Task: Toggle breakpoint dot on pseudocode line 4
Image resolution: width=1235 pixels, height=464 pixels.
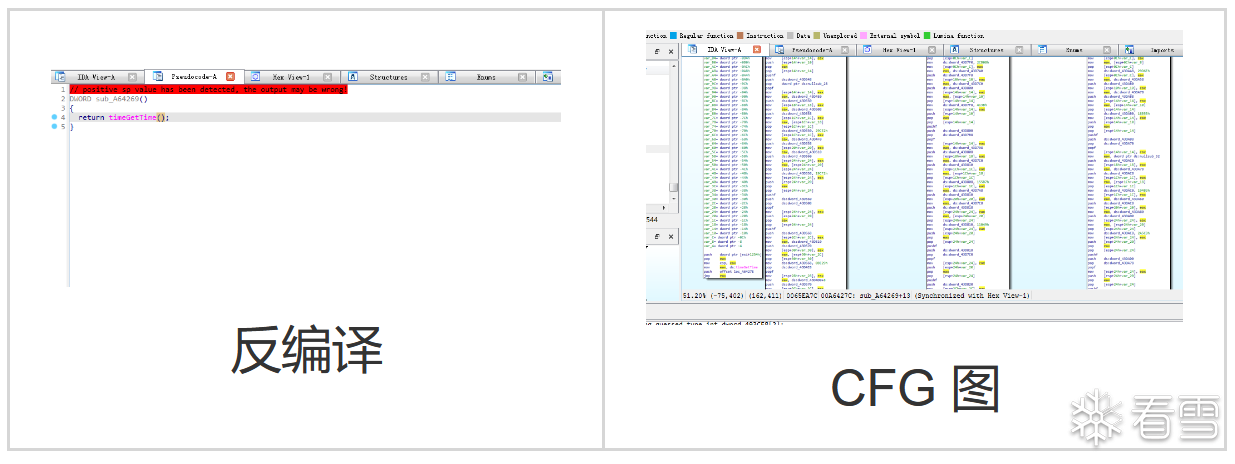Action: [54, 118]
